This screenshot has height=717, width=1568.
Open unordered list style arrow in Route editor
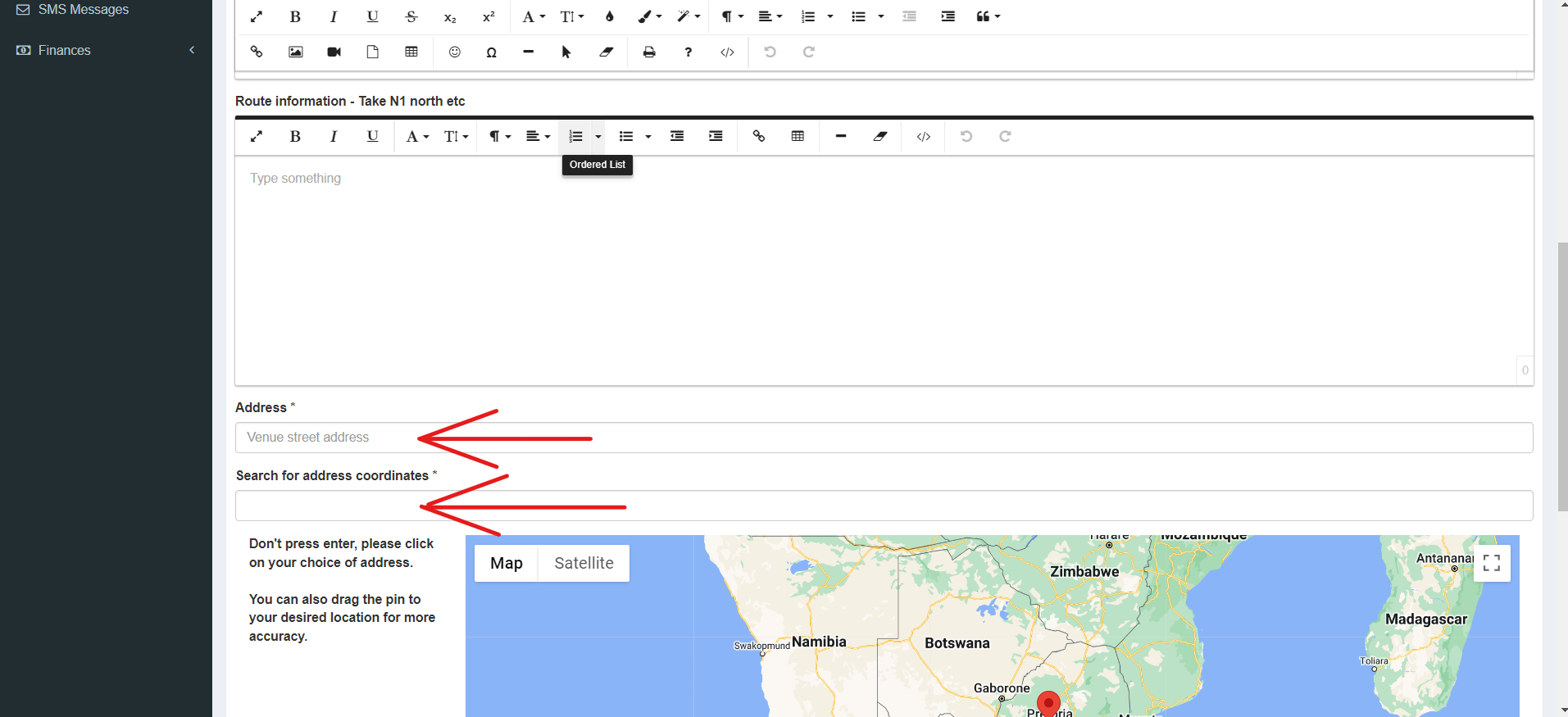(648, 136)
